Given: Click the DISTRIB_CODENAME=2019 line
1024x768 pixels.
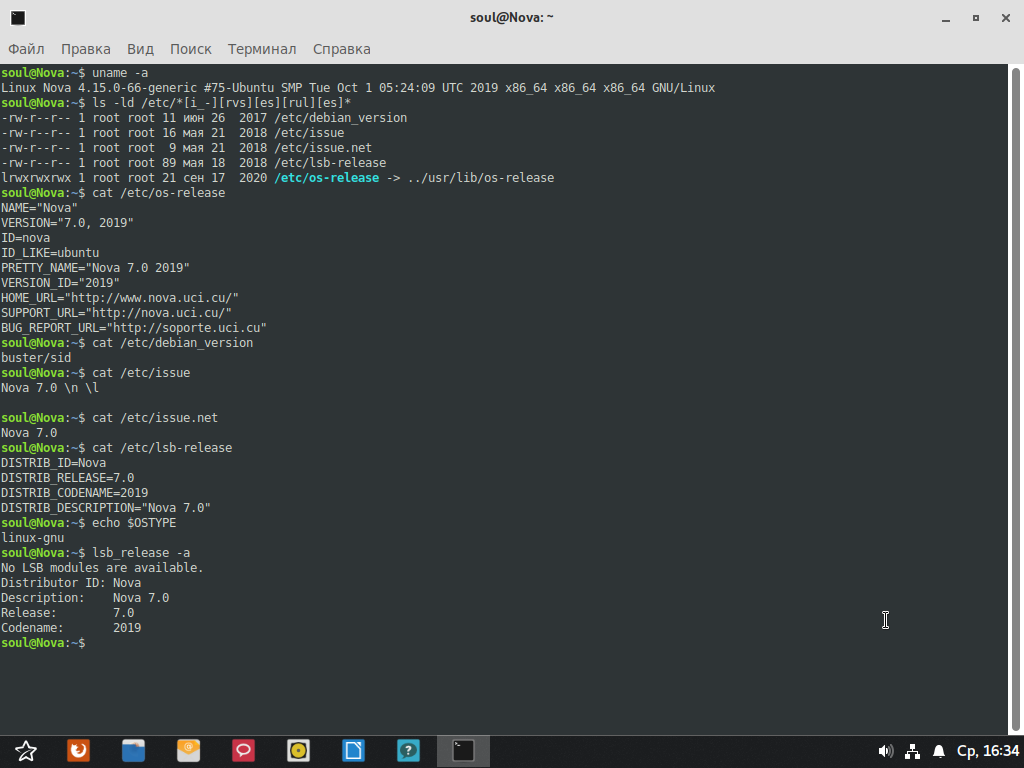Looking at the screenshot, I should pos(74,492).
